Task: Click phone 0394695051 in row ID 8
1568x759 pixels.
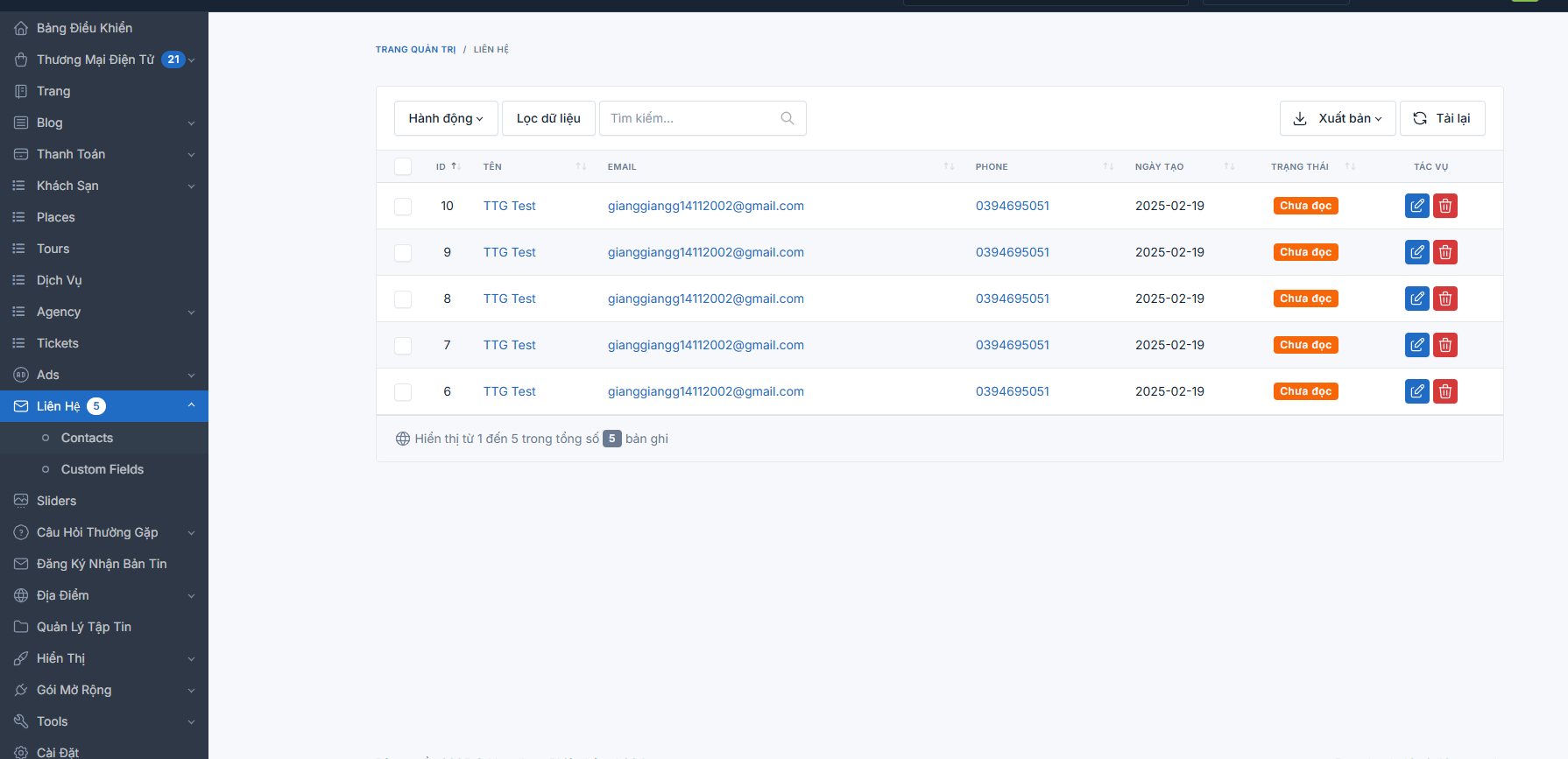Action: [1013, 299]
